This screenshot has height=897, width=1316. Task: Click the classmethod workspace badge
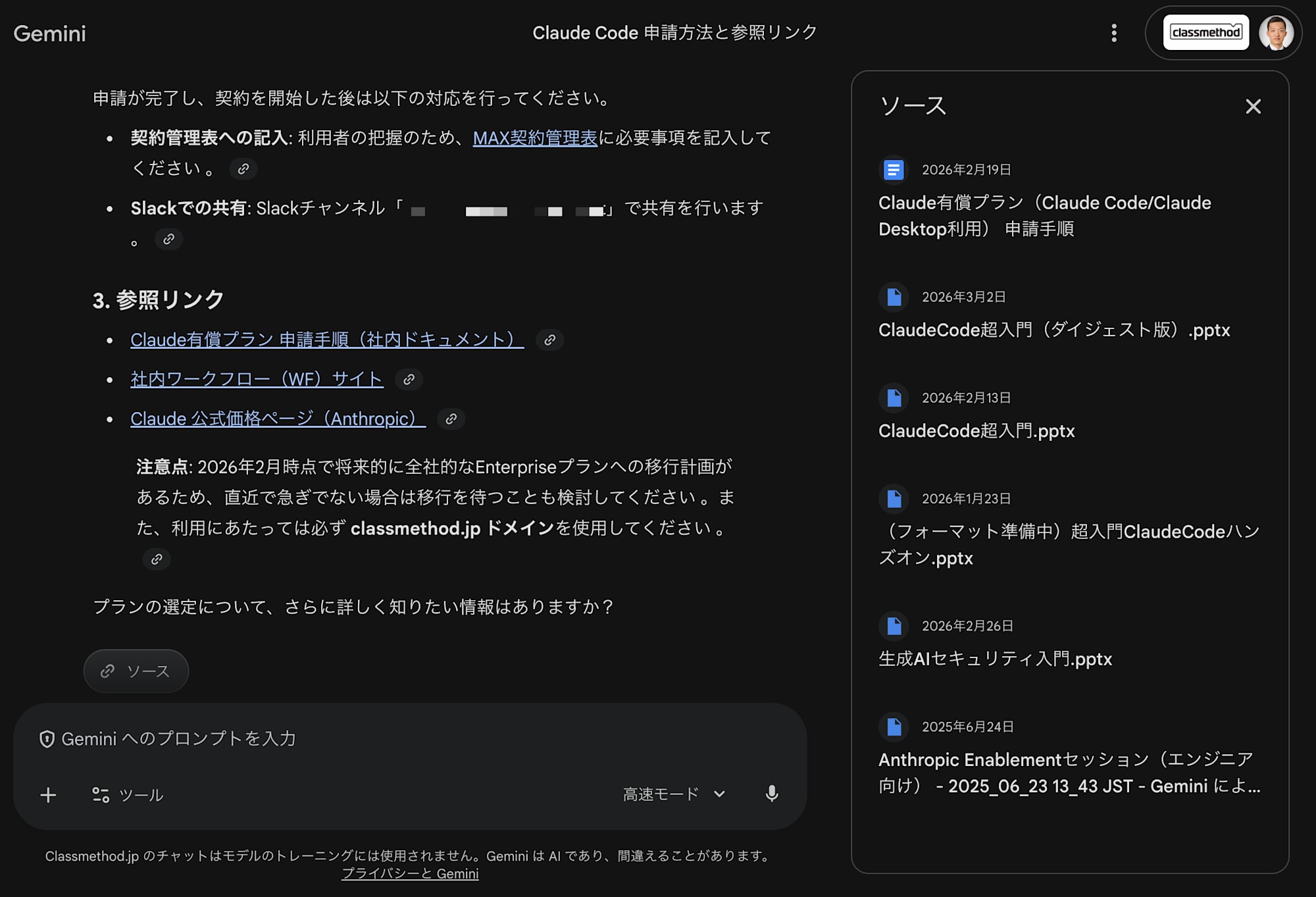click(1206, 32)
